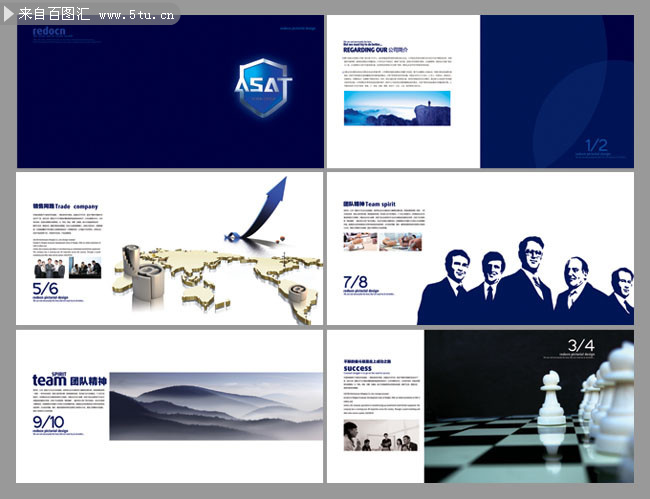The width and height of the screenshot is (650, 499).
Task: Click the ASAT shield logo
Action: click(x=263, y=88)
